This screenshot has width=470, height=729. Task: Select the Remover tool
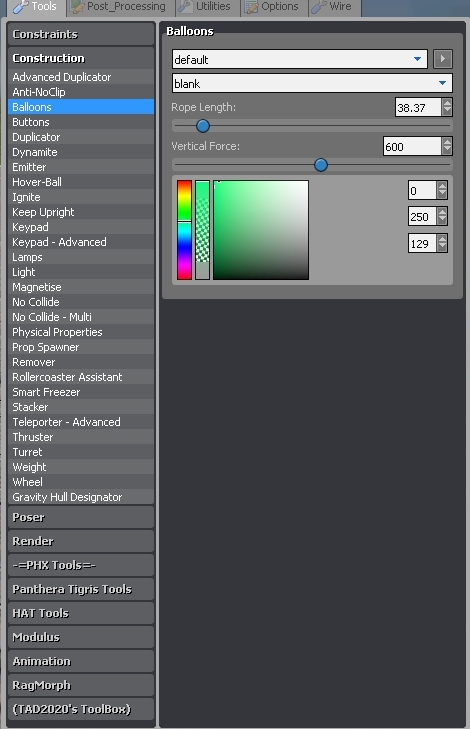pyautogui.click(x=81, y=362)
